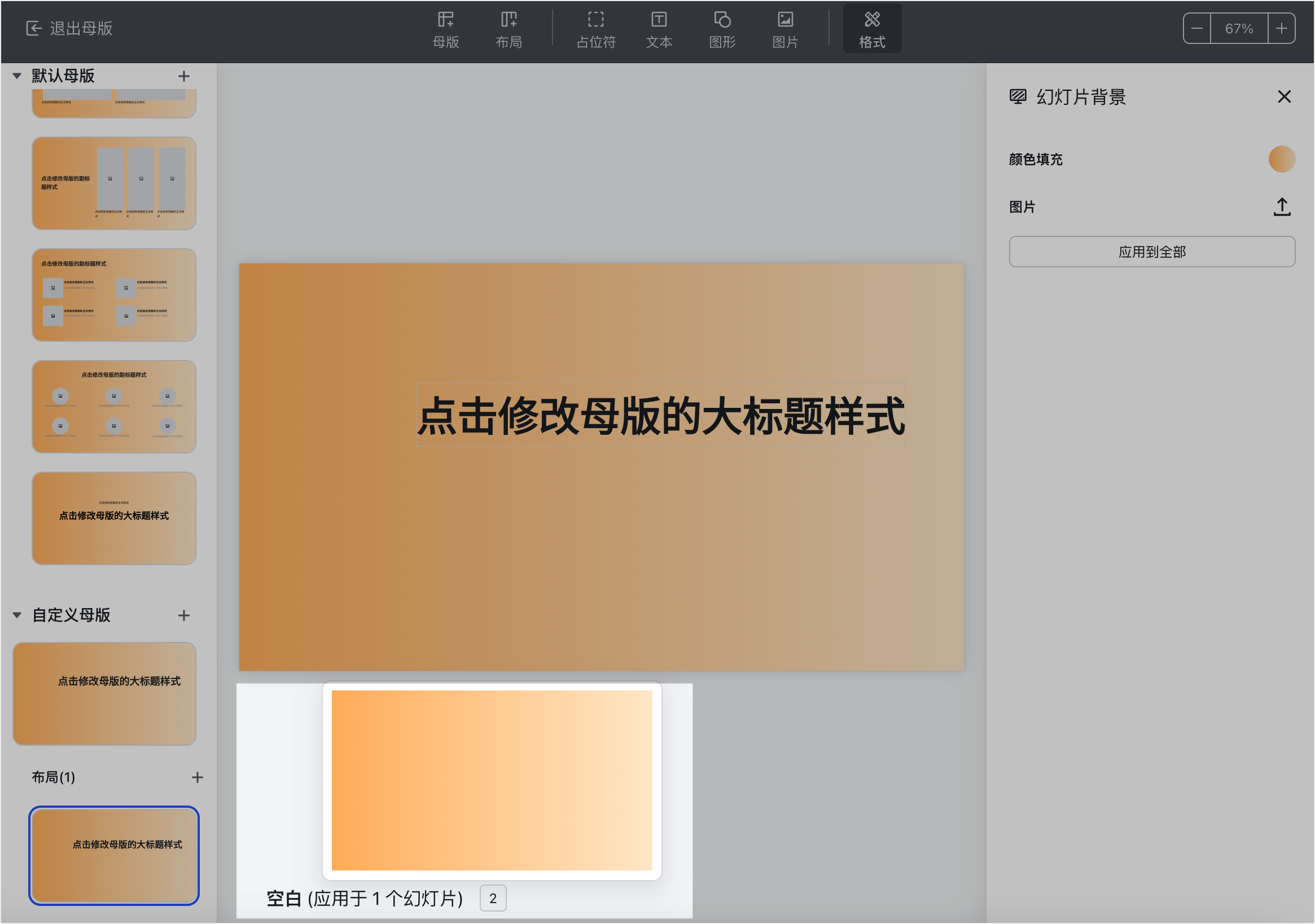The width and height of the screenshot is (1315, 924).
Task: Upload a background image with upload icon
Action: click(x=1282, y=206)
